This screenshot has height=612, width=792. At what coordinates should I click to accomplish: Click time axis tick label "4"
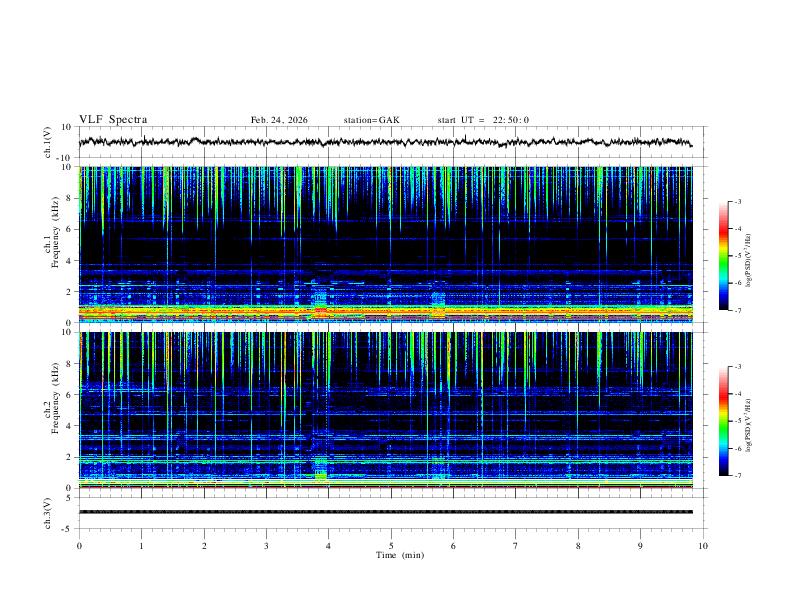click(x=329, y=546)
